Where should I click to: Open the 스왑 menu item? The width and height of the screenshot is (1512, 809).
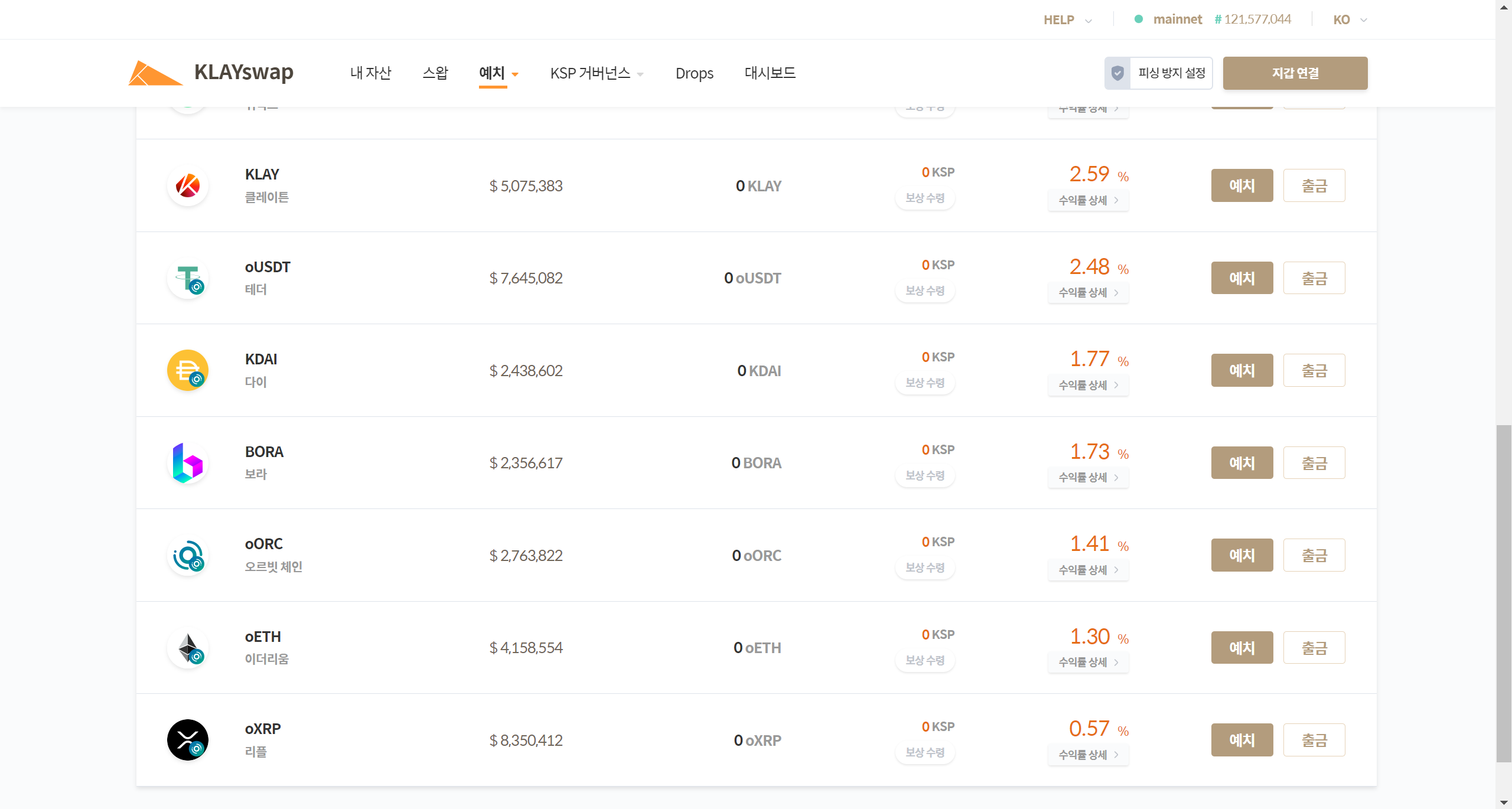(435, 73)
